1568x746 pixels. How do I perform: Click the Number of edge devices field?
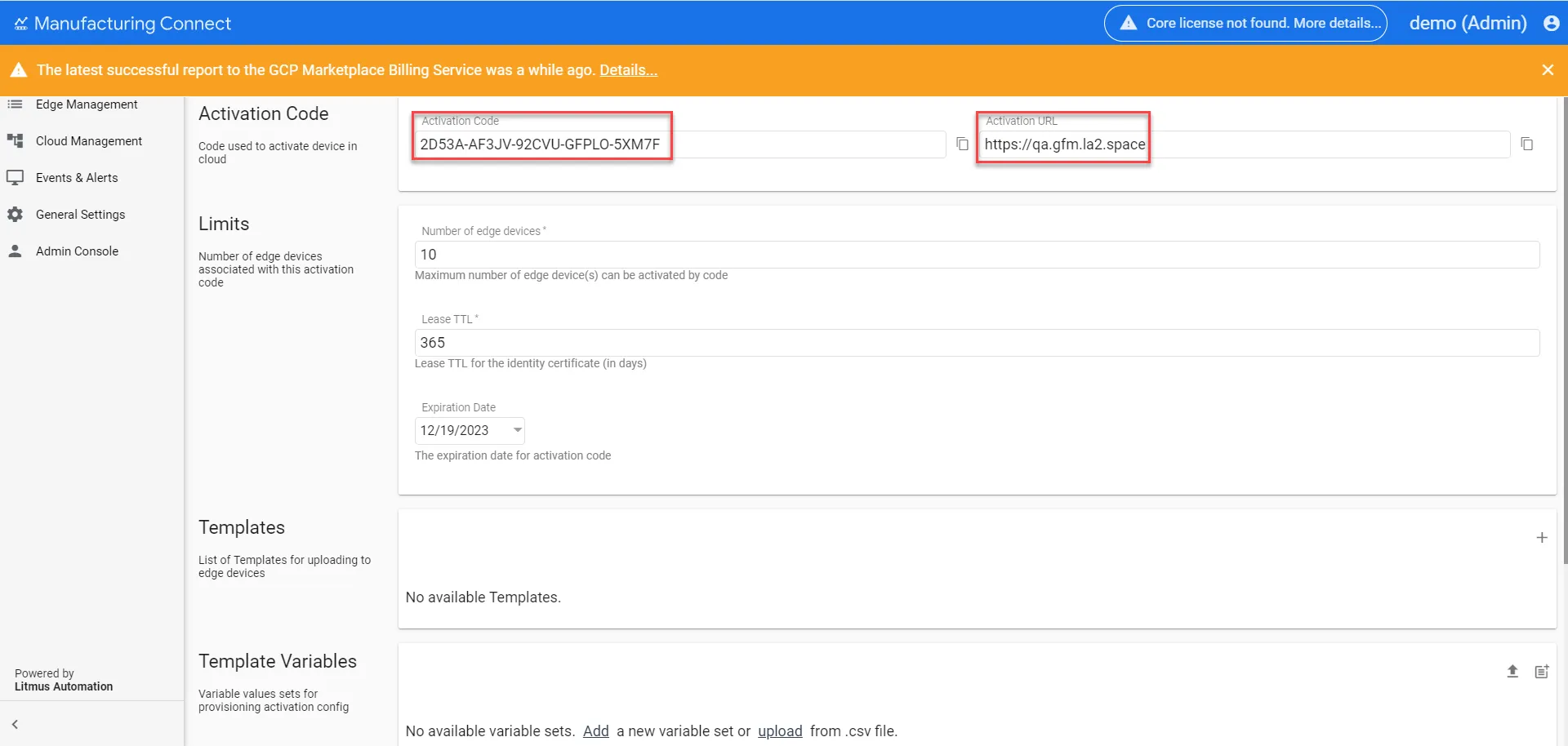tap(978, 255)
